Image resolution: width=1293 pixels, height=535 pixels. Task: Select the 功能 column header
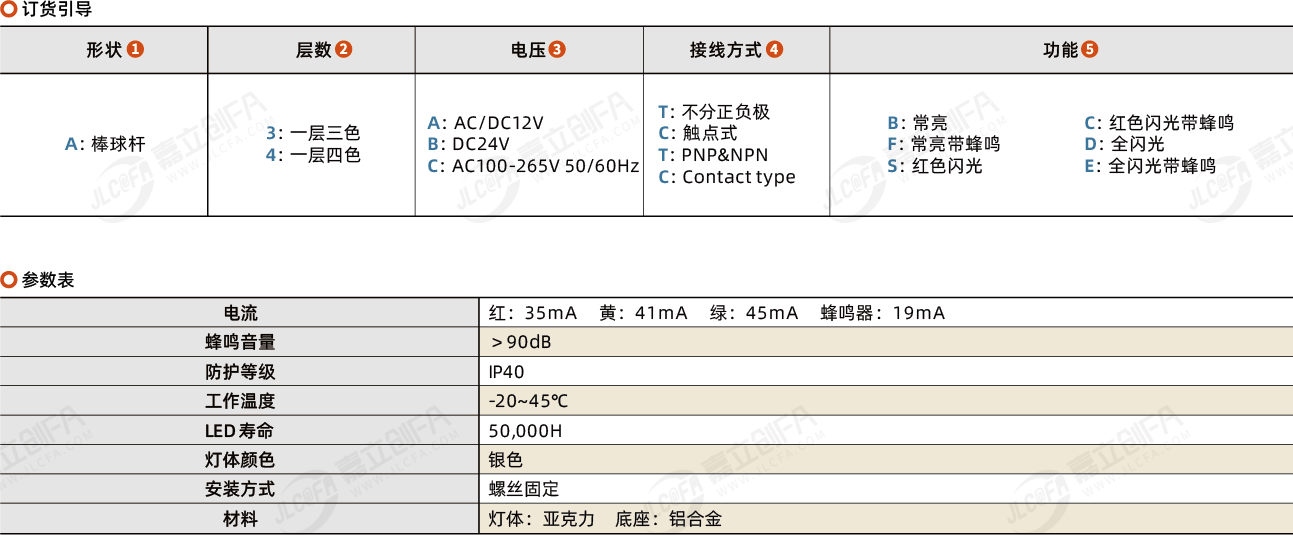point(1061,49)
